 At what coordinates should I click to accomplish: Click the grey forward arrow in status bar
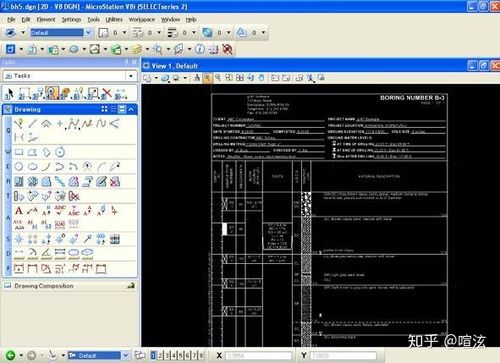pos(31,355)
